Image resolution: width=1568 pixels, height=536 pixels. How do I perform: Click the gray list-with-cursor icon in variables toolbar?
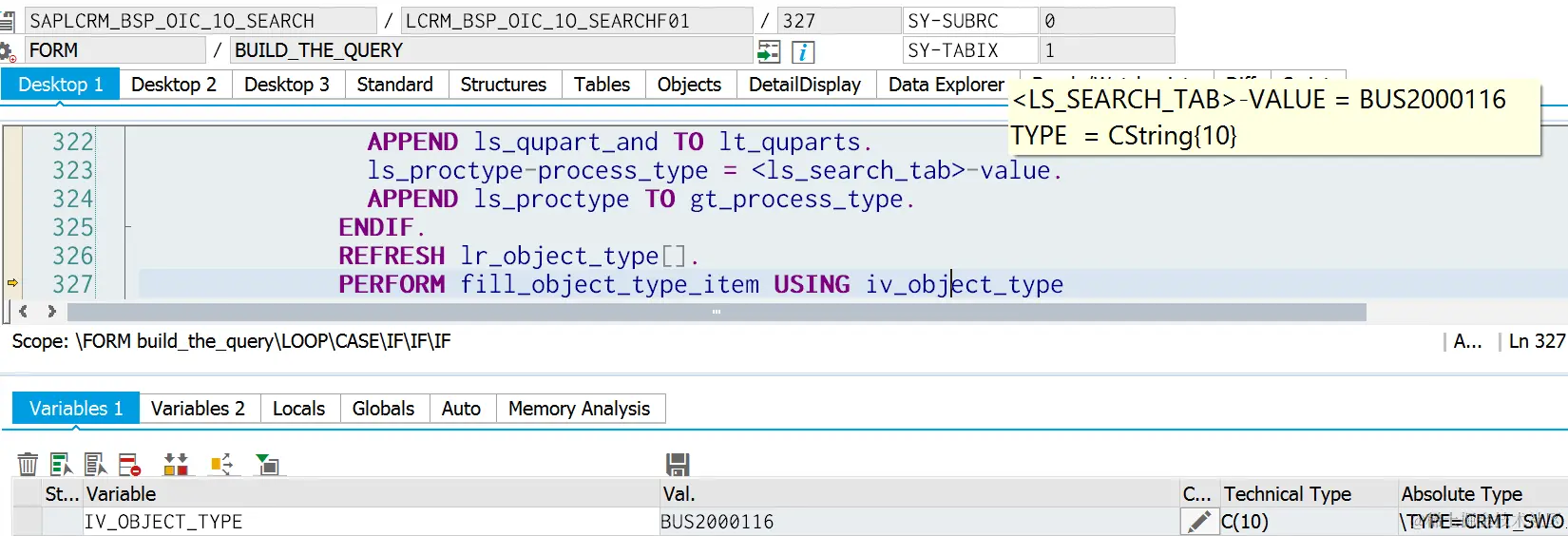(95, 464)
